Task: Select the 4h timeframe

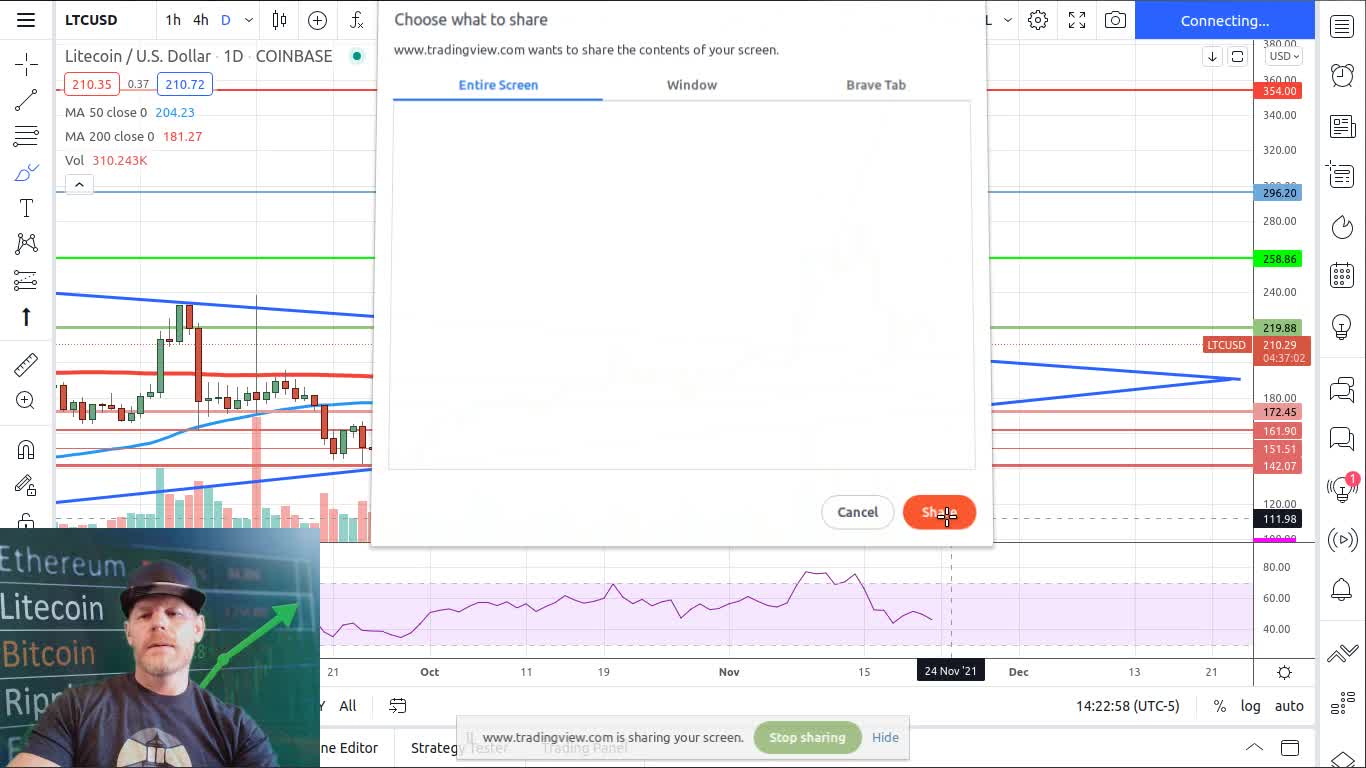Action: pyautogui.click(x=200, y=20)
